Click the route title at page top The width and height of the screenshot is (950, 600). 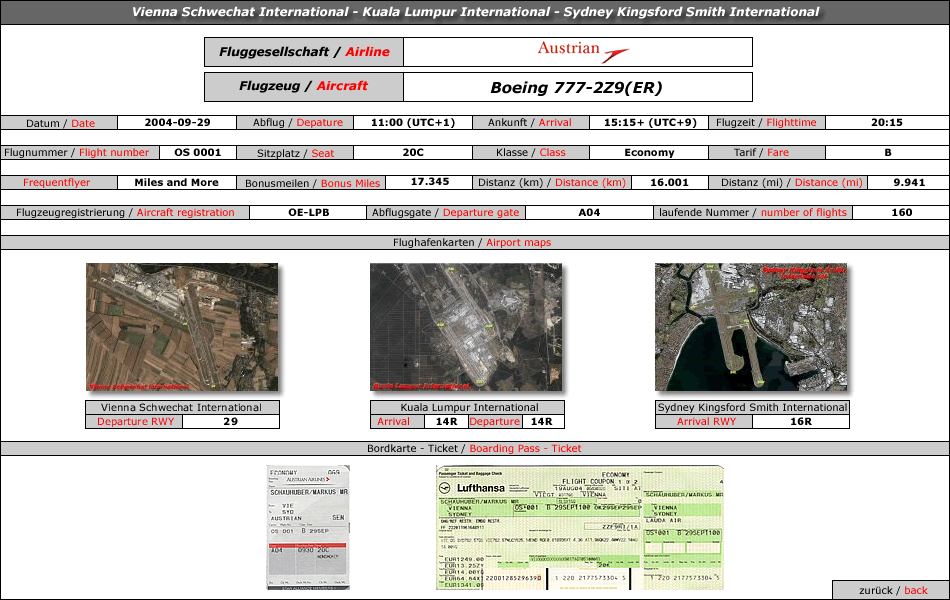coord(475,12)
